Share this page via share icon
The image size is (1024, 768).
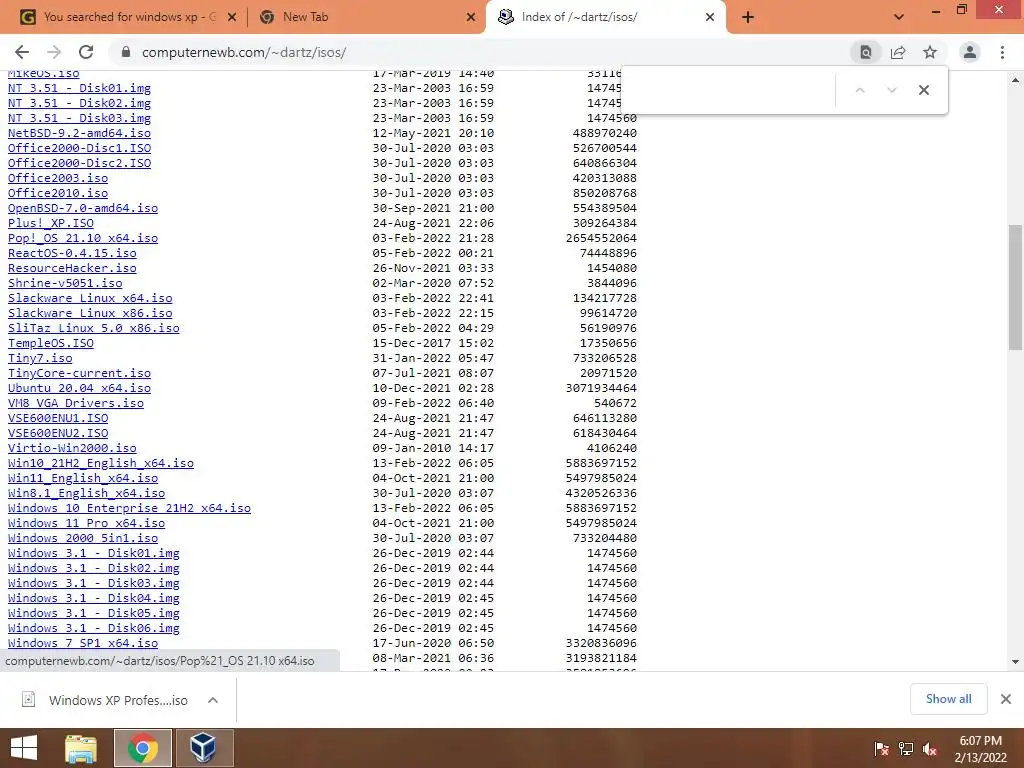(898, 52)
